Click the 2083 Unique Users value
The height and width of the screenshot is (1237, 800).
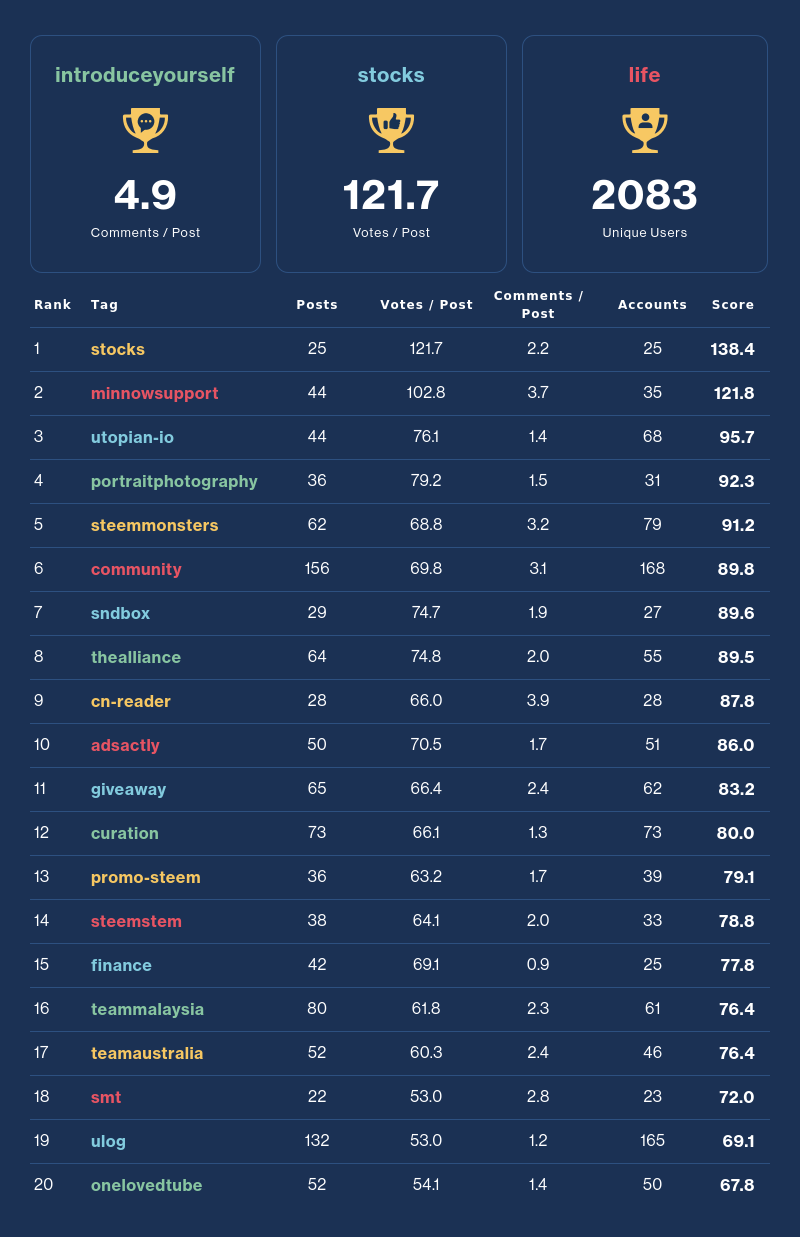pyautogui.click(x=645, y=195)
